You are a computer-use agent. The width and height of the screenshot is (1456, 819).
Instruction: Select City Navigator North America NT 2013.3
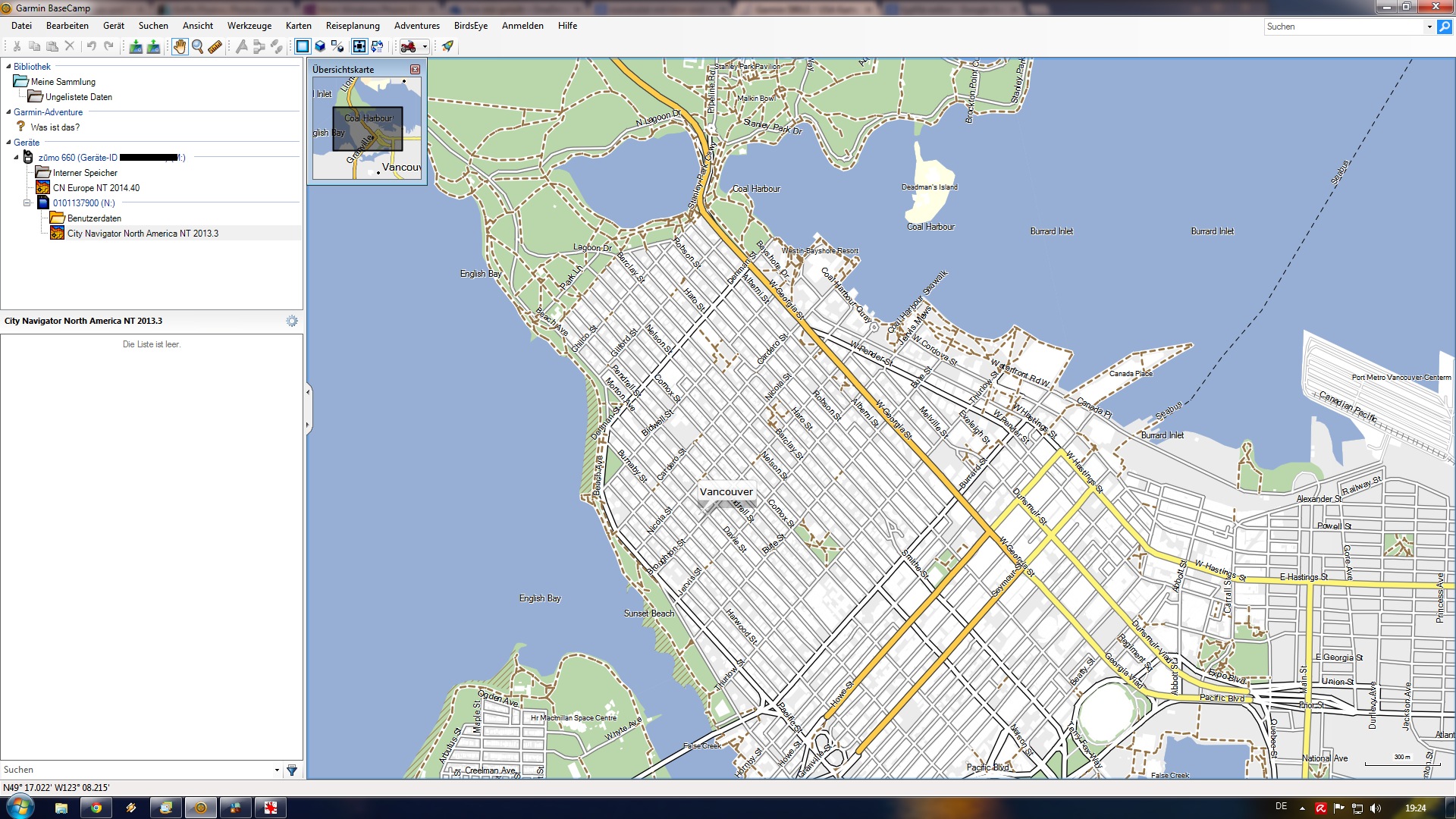[143, 234]
